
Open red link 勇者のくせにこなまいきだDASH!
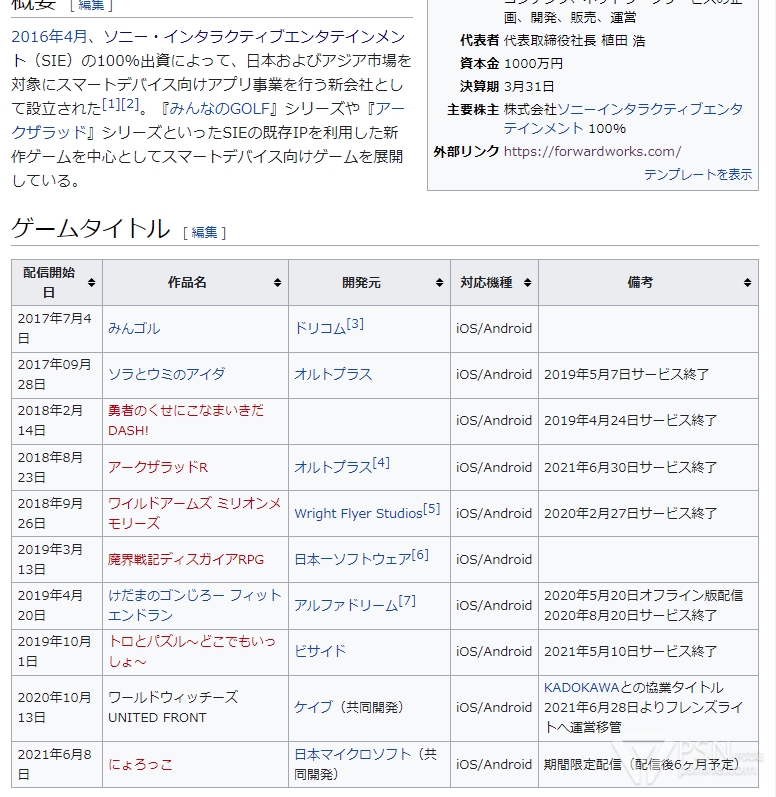pyautogui.click(x=186, y=420)
